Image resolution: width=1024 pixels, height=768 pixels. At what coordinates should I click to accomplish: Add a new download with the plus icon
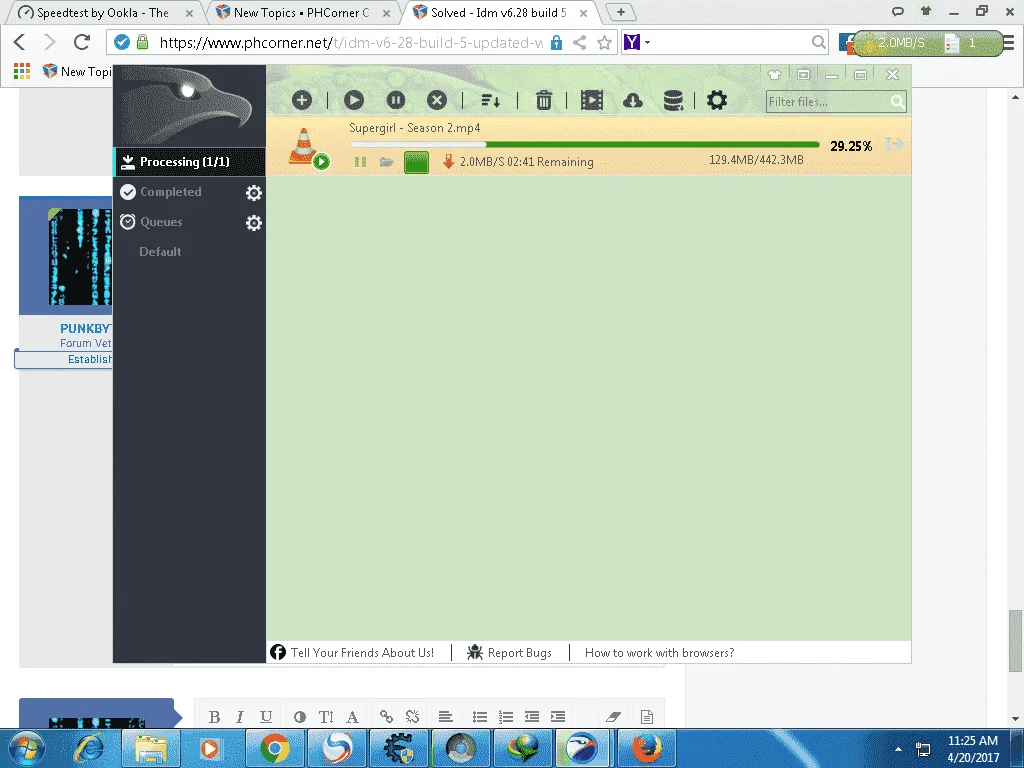coord(302,100)
